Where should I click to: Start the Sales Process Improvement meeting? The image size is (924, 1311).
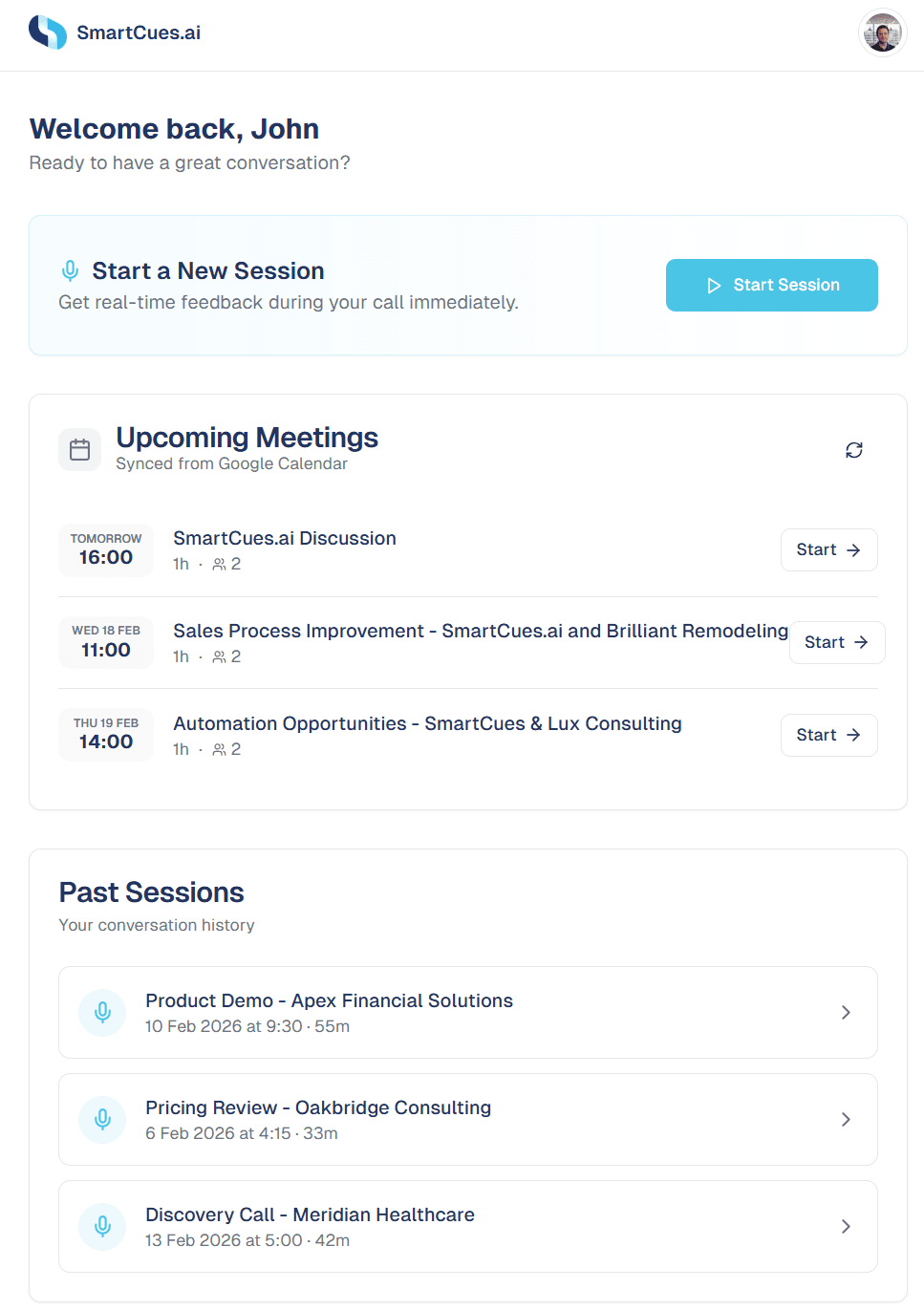pyautogui.click(x=836, y=642)
